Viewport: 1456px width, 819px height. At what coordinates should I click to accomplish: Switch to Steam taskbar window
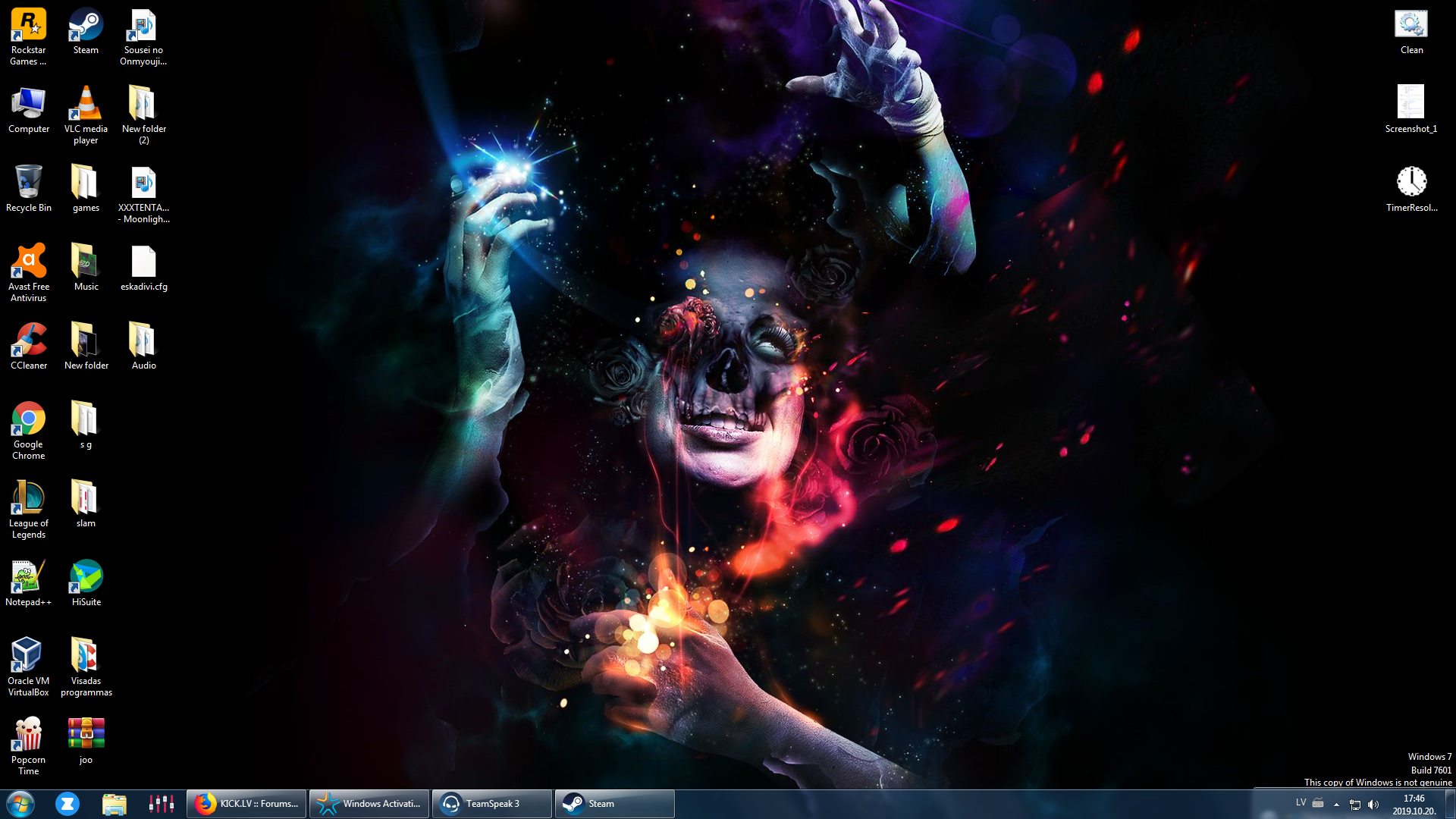(615, 804)
